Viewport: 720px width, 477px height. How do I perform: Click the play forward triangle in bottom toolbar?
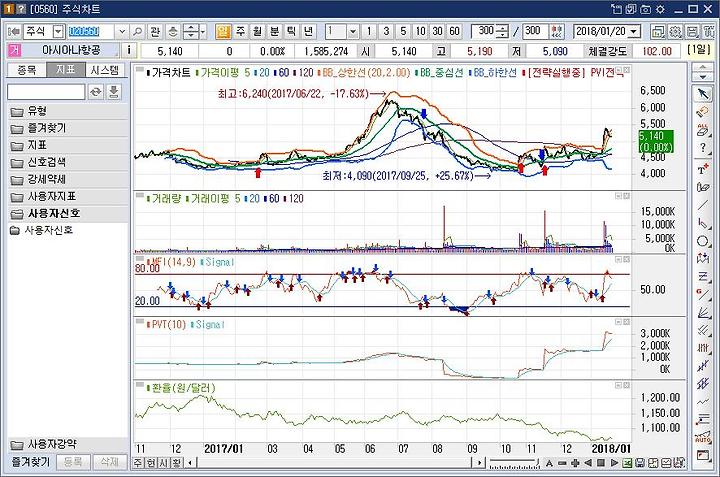(x=614, y=463)
